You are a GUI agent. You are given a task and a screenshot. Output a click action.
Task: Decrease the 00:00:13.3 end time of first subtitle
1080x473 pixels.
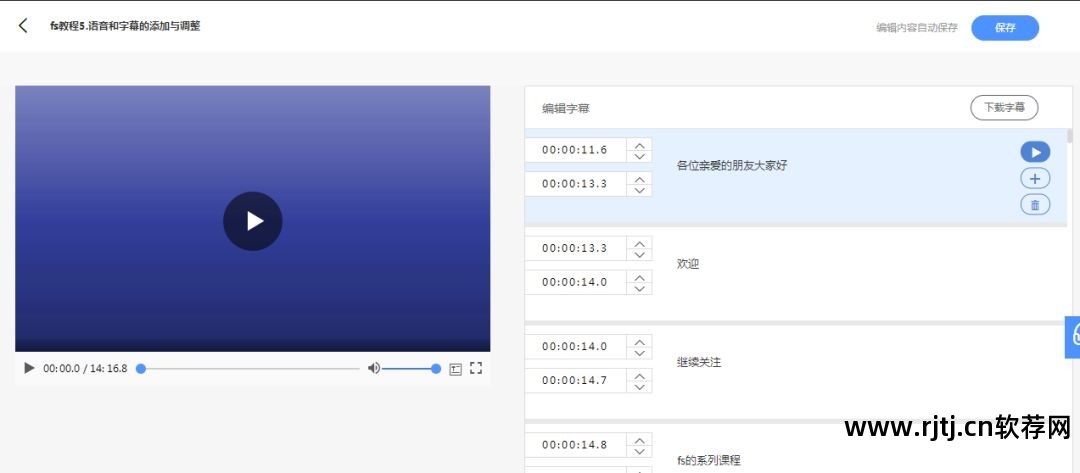pyautogui.click(x=640, y=190)
